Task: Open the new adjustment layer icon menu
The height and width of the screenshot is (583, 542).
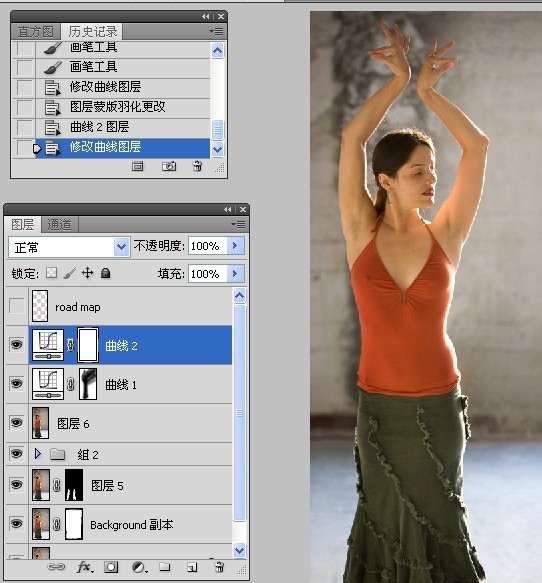Action: click(x=139, y=567)
